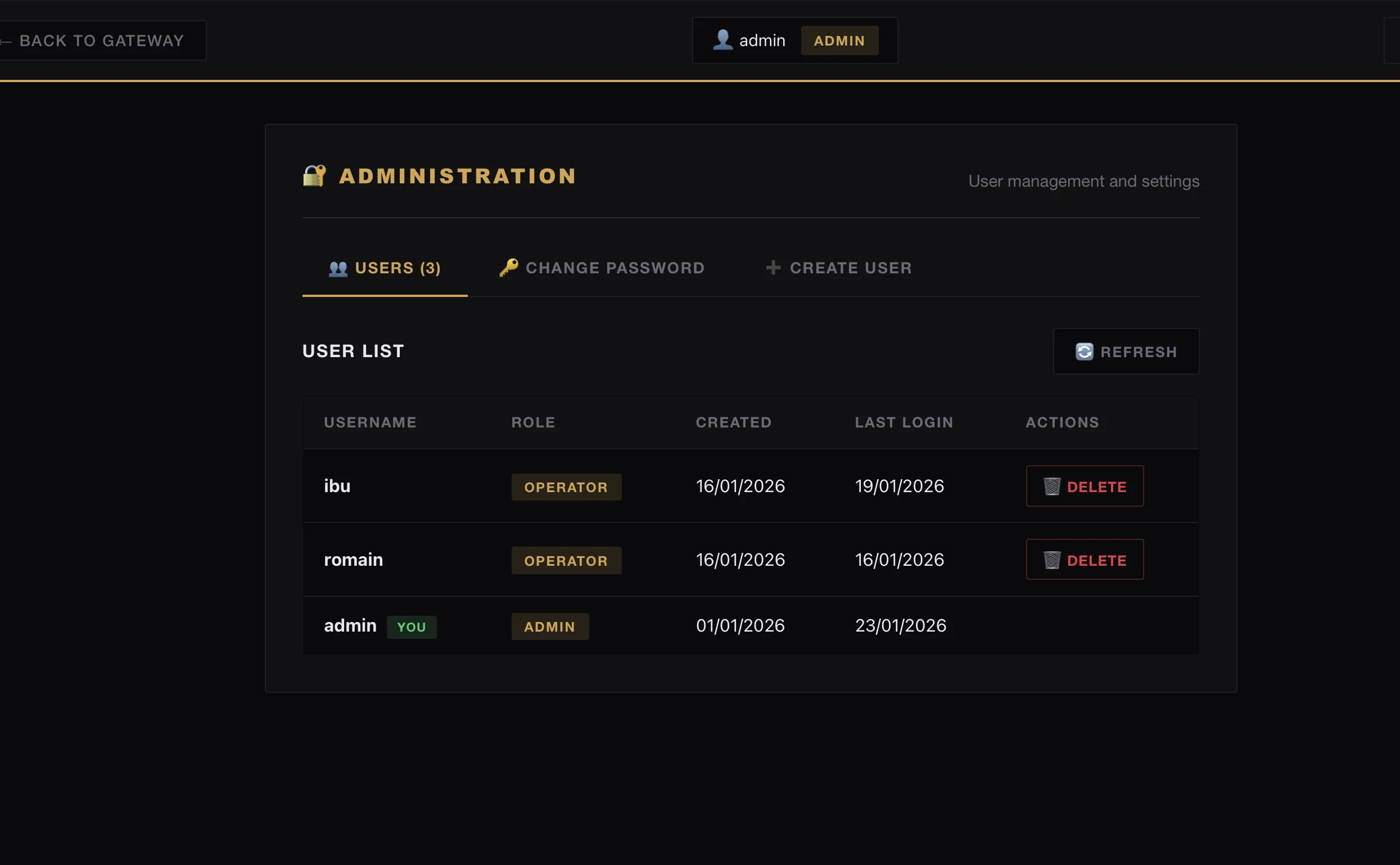
Task: Click the plus icon beside Create User
Action: pyautogui.click(x=773, y=267)
